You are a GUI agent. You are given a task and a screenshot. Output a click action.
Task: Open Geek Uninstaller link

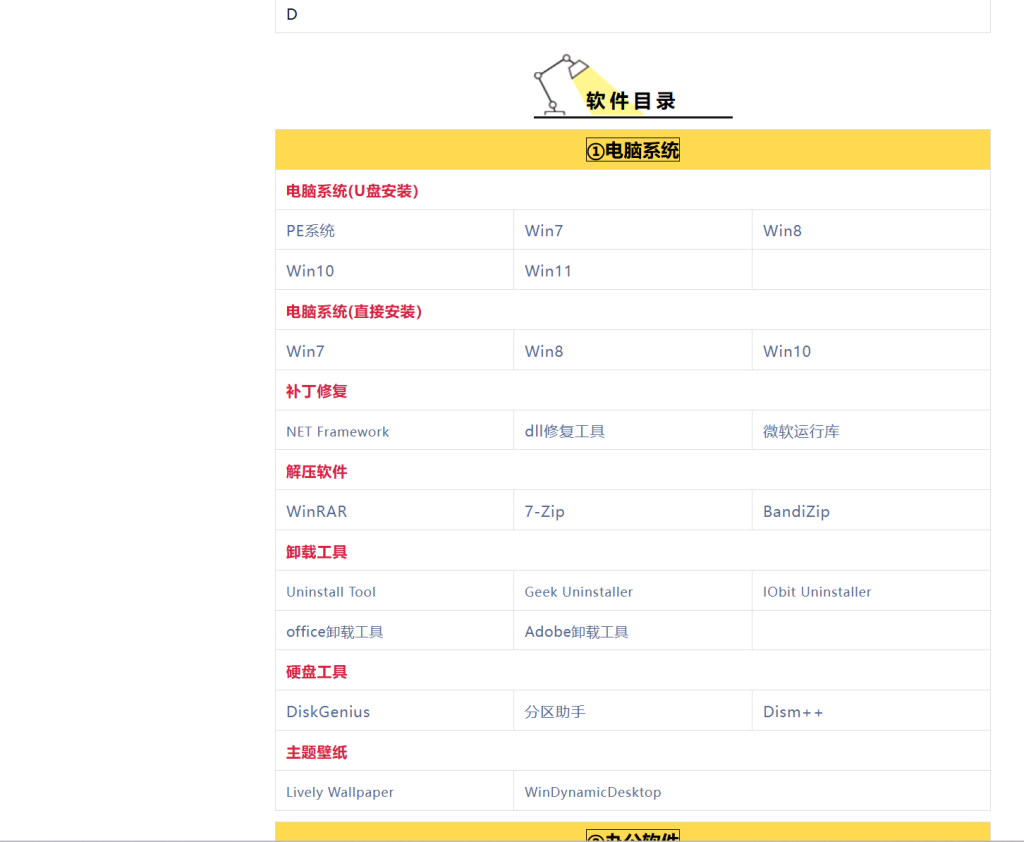click(579, 592)
